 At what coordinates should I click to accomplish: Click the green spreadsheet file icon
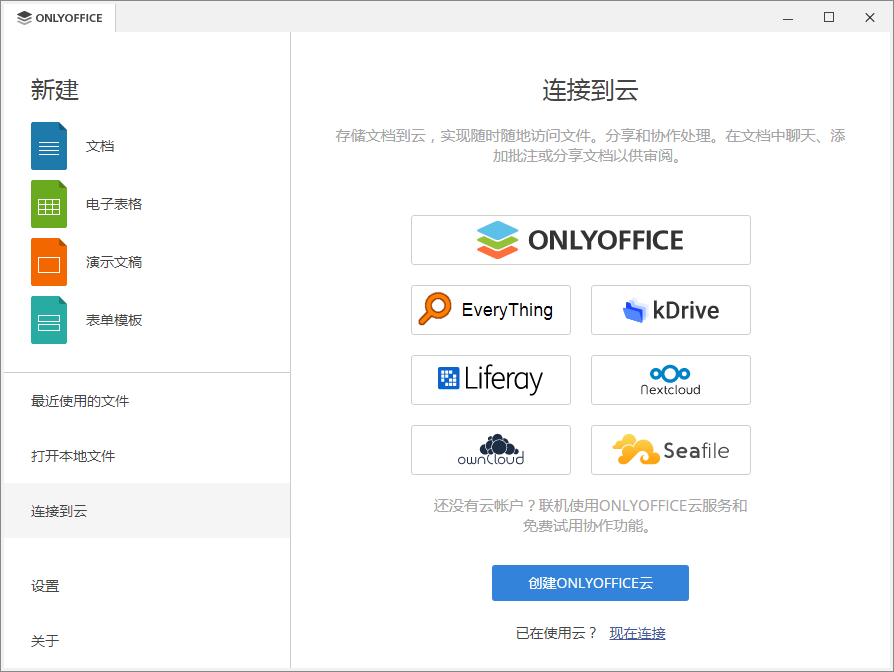tap(49, 204)
